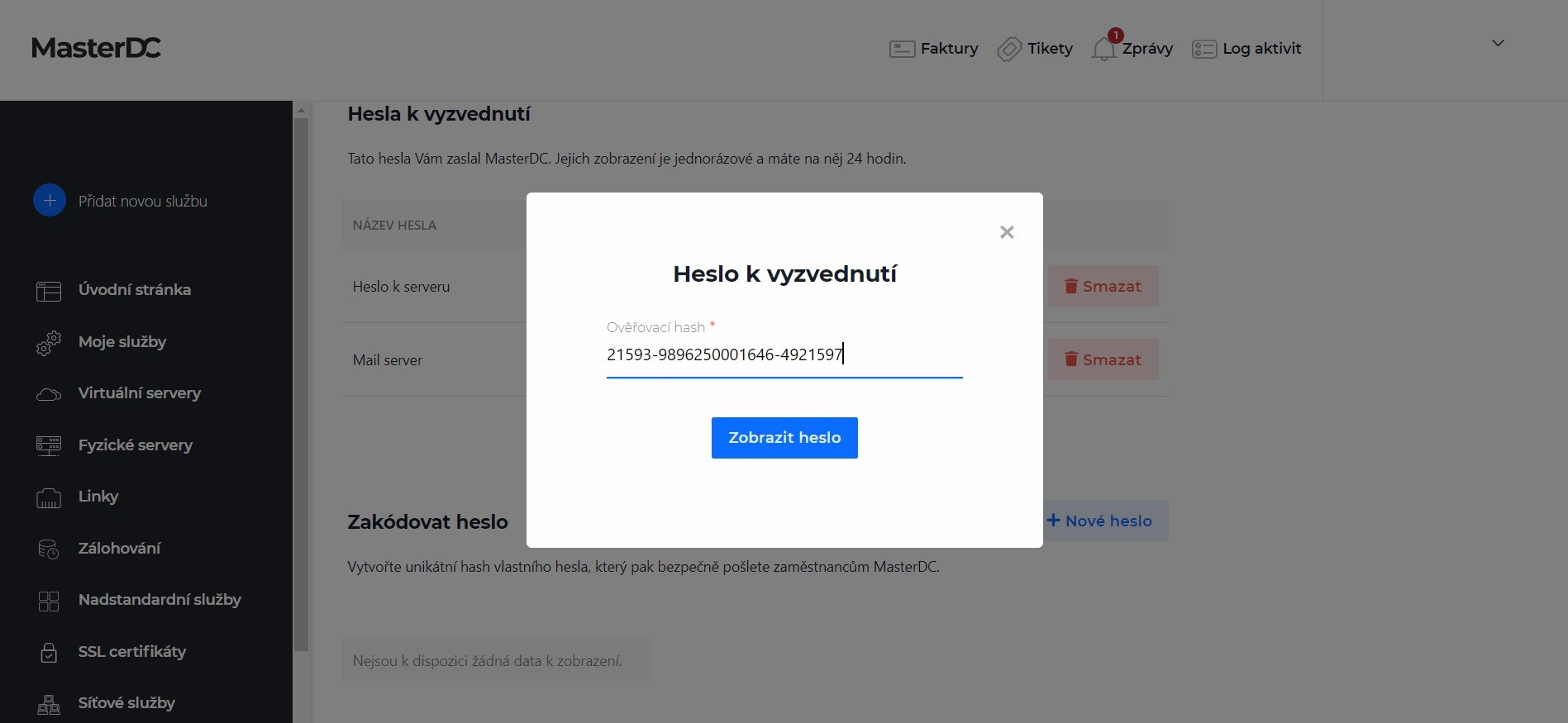Click the Zakódovat heslo heading
Viewport: 1568px width, 723px height.
(427, 522)
